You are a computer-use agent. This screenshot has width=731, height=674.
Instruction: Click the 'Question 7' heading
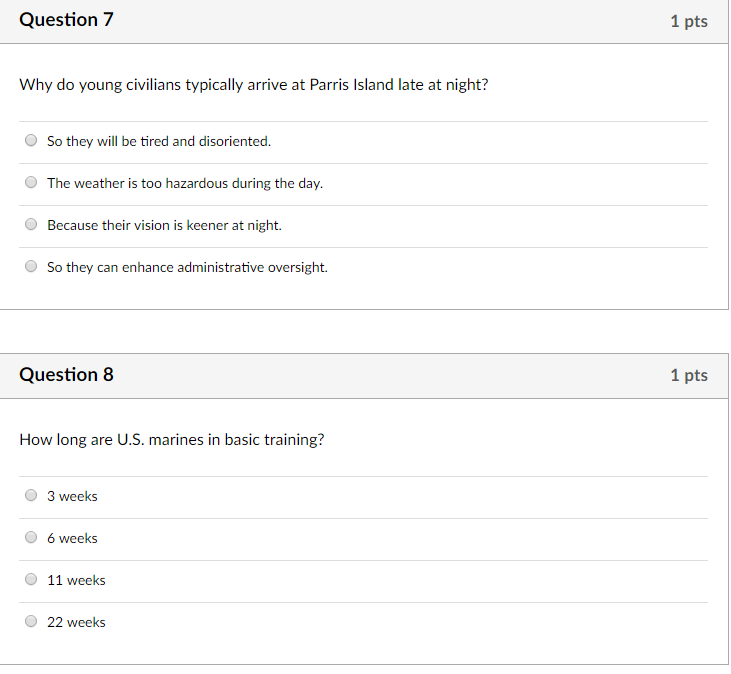(x=66, y=20)
